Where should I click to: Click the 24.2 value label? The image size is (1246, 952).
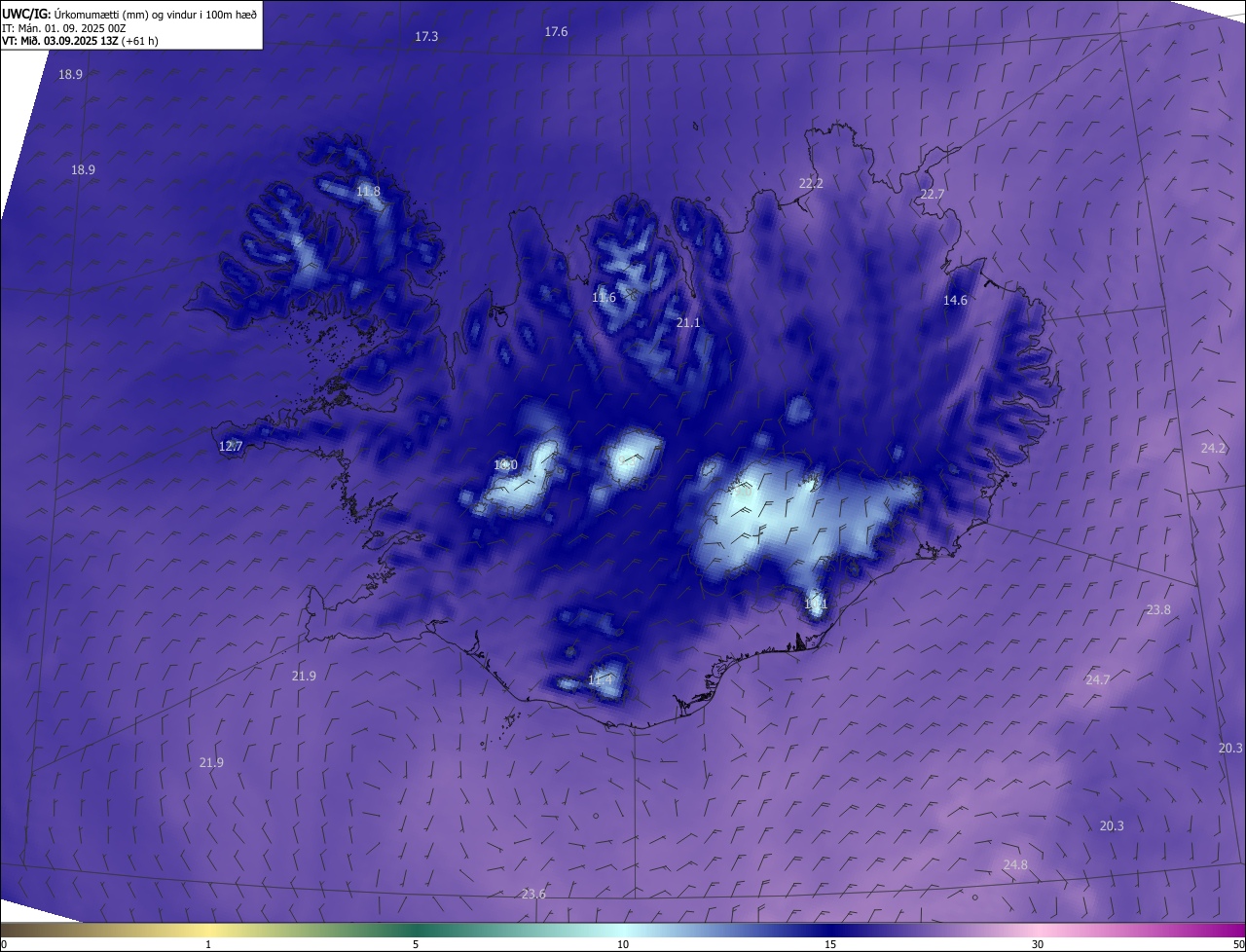pyautogui.click(x=1213, y=449)
